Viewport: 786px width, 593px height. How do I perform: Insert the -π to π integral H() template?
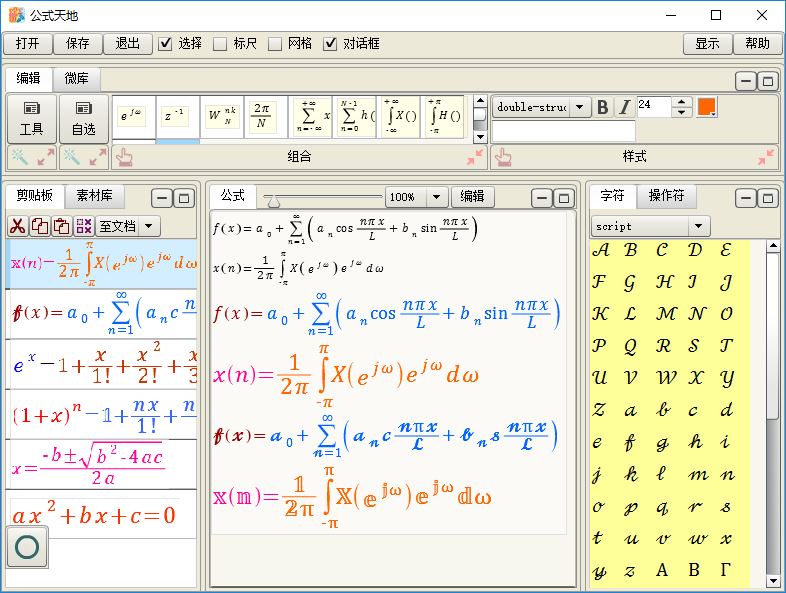(444, 116)
